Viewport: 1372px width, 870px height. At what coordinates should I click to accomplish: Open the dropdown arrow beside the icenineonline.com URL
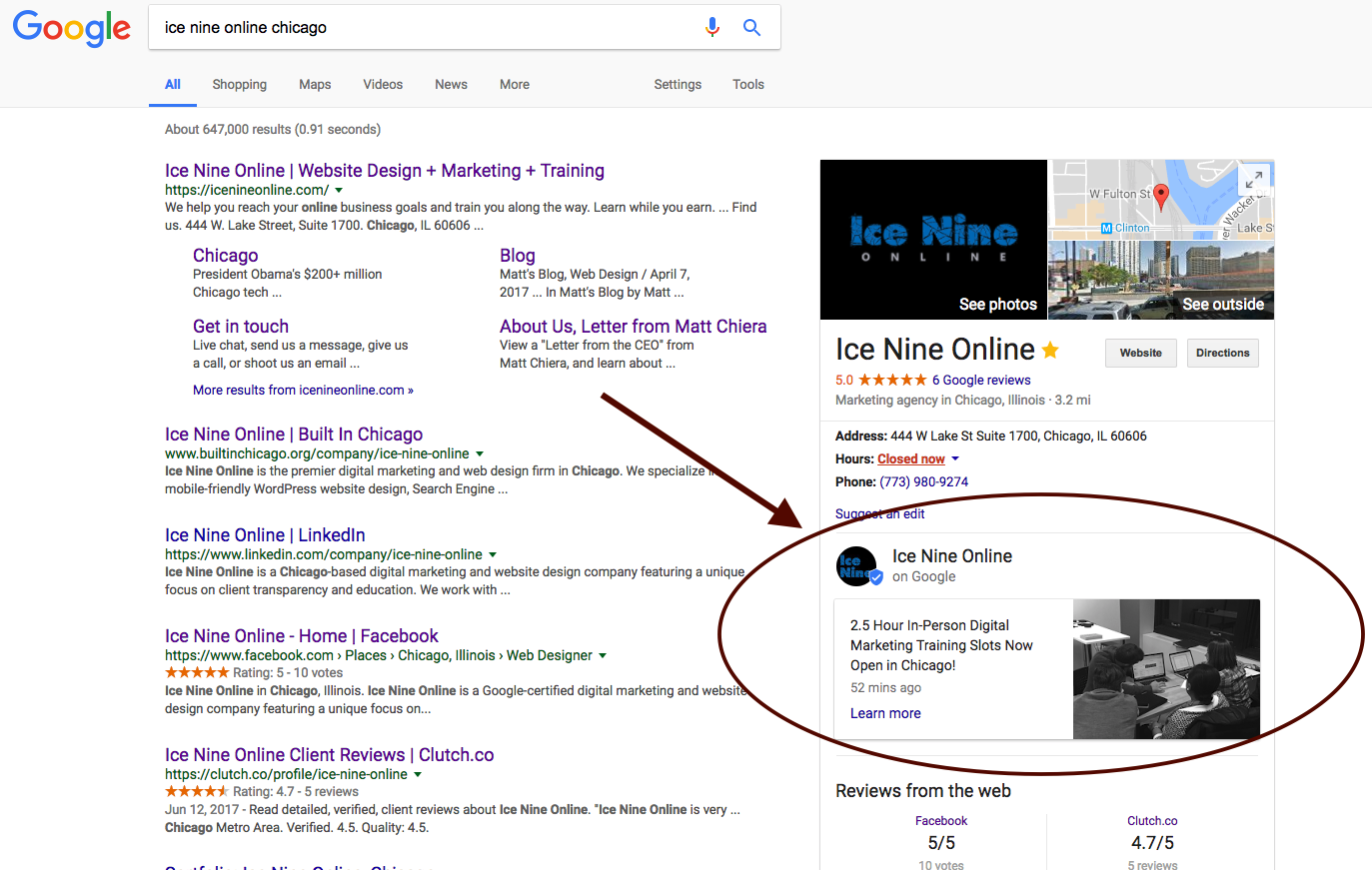click(339, 190)
